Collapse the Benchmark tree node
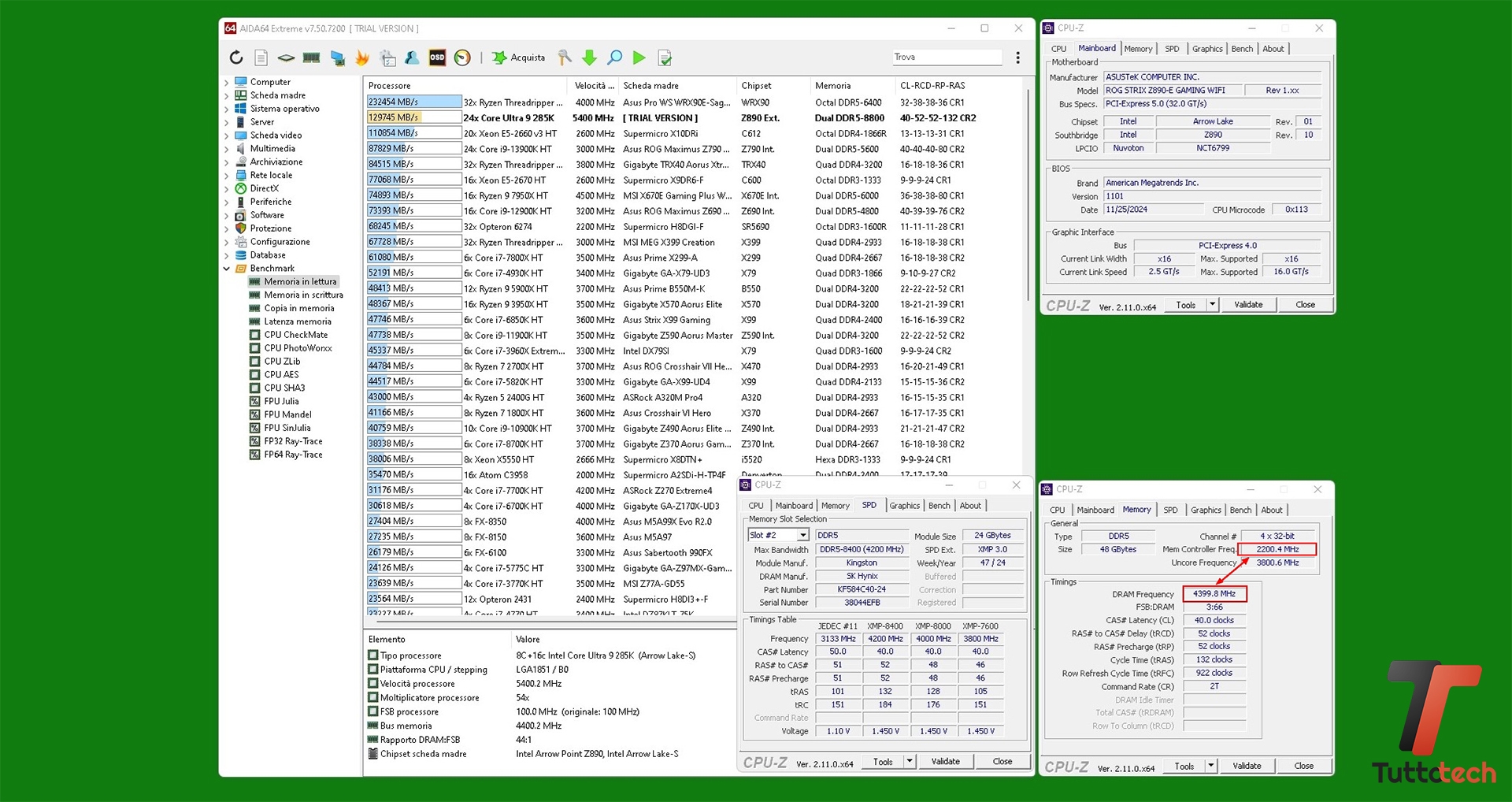The width and height of the screenshot is (1512, 802). (227, 269)
